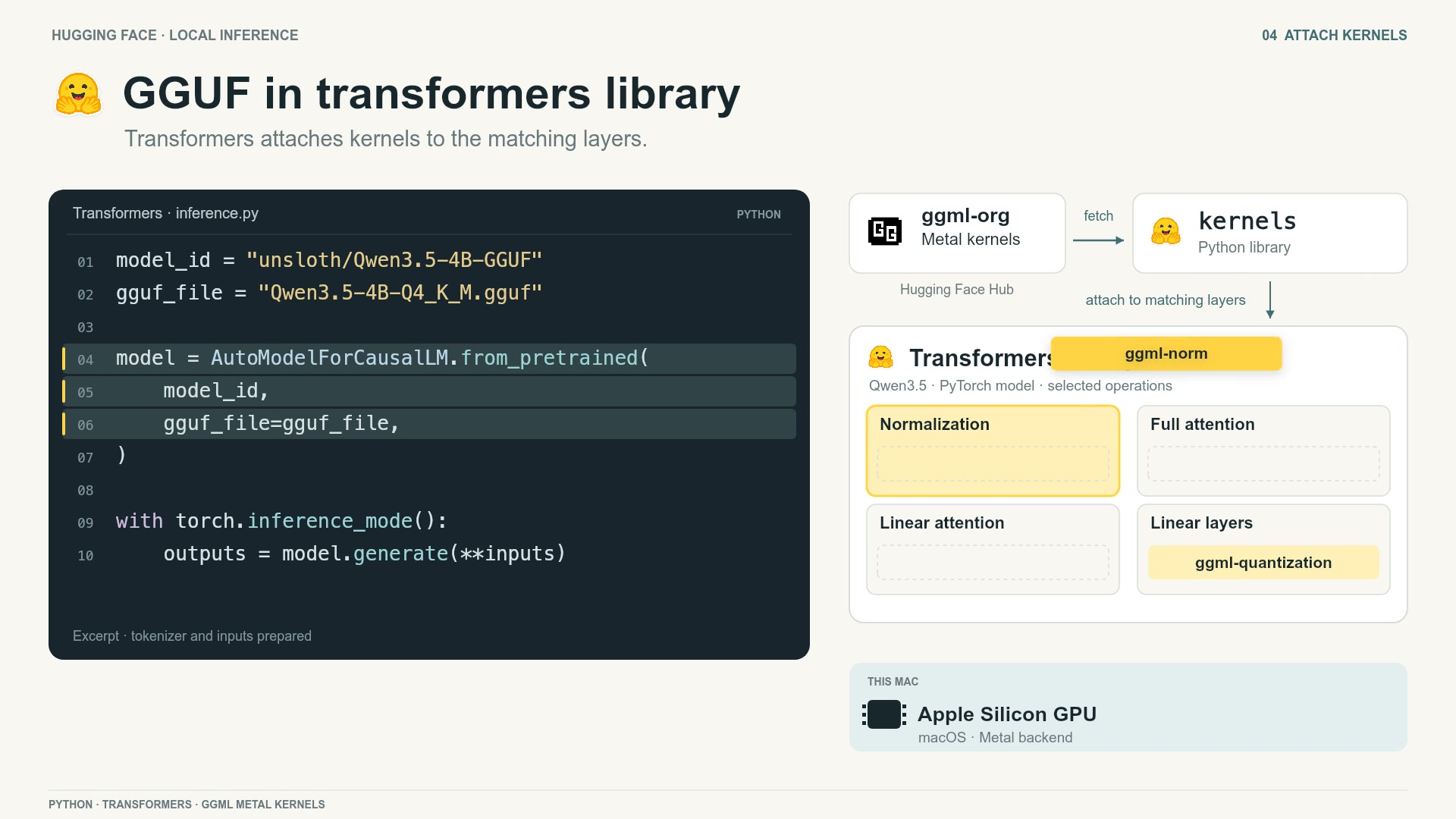Screen dimensions: 1456x819
Task: Click 'macOS · Metal backend' text
Action: click(x=995, y=737)
